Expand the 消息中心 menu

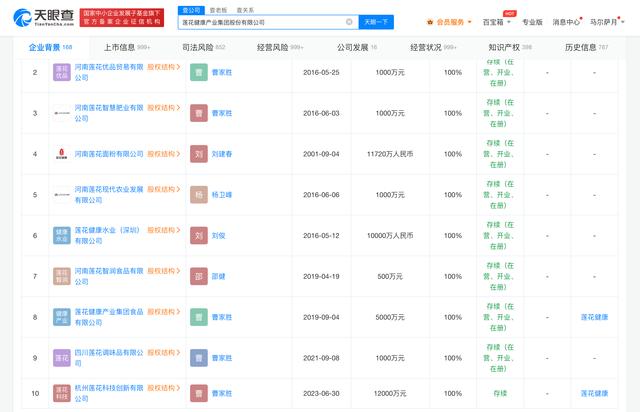tap(567, 21)
